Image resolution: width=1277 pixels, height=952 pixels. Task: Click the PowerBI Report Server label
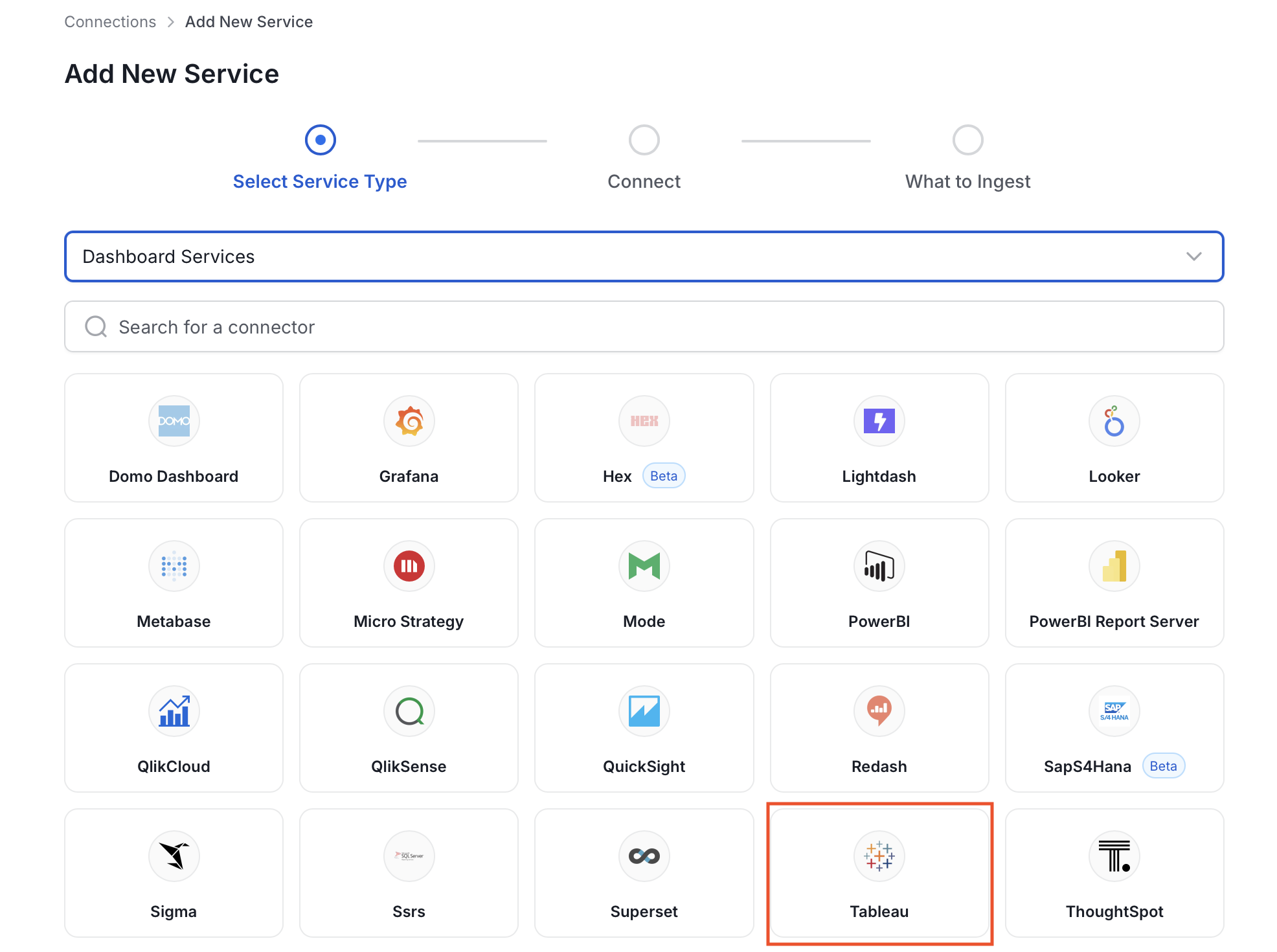click(x=1114, y=621)
